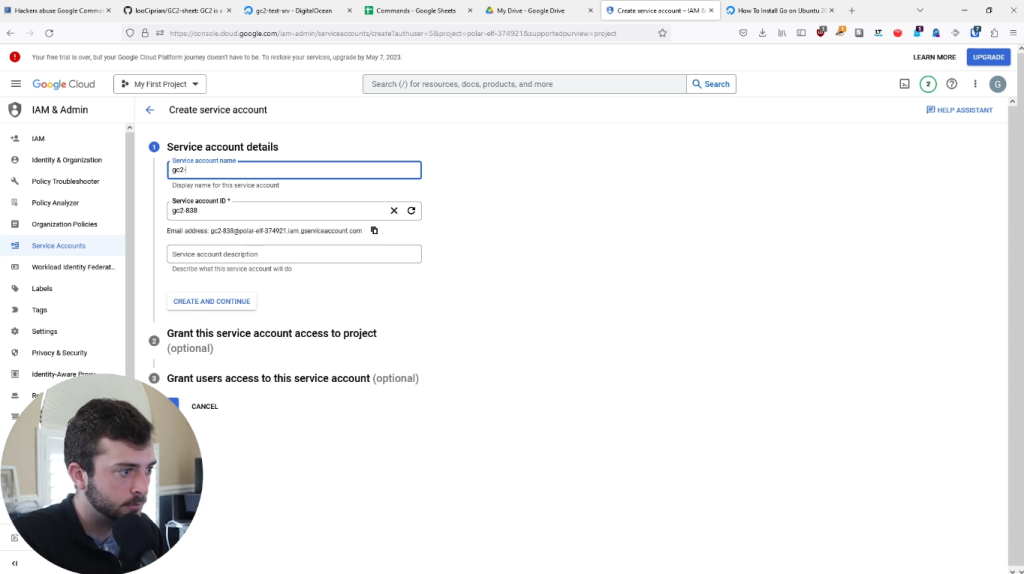
Task: Open Pocket save icon in toolbar
Action: 743,33
